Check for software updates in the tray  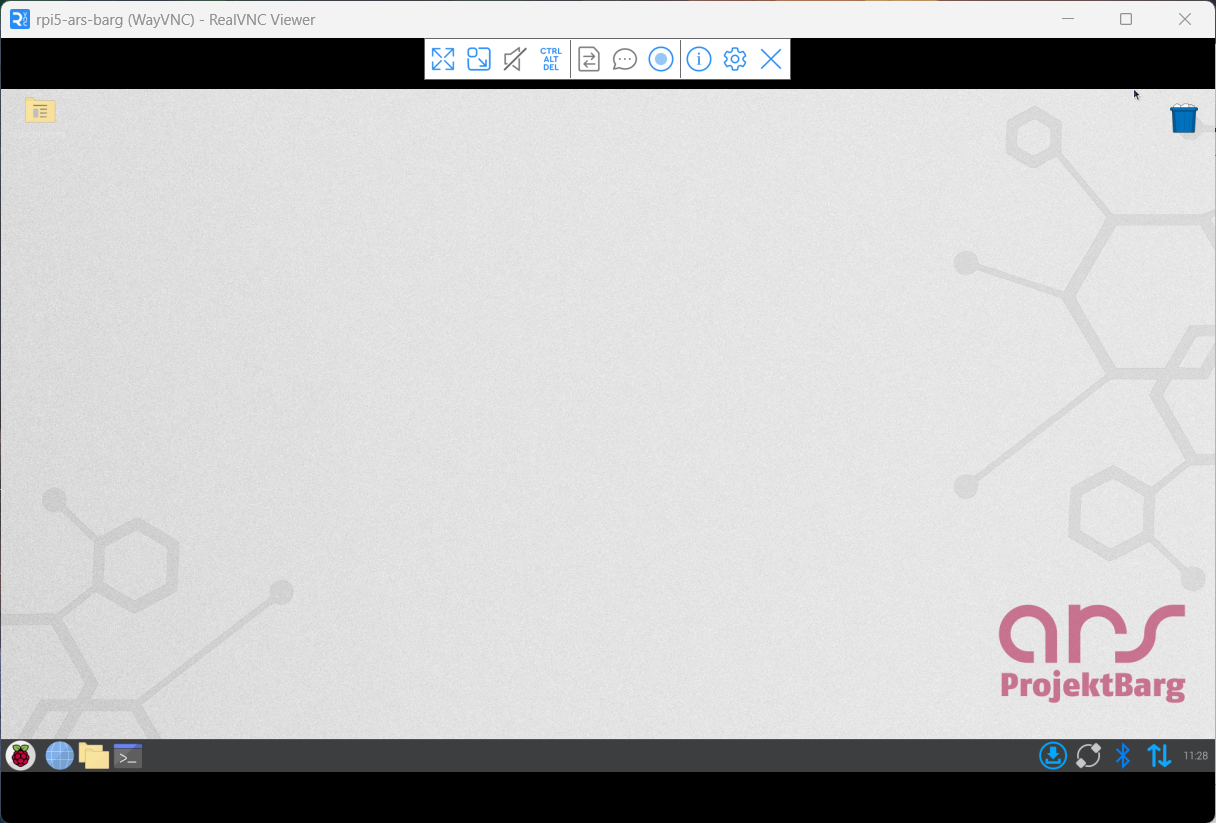(1053, 756)
